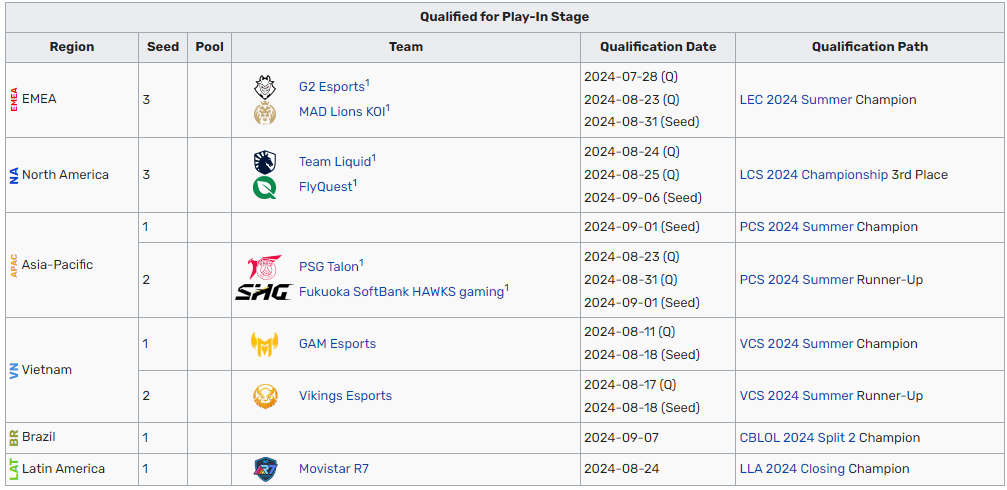The height and width of the screenshot is (490, 1007).
Task: Click the Qualification Date column header
Action: [x=658, y=47]
